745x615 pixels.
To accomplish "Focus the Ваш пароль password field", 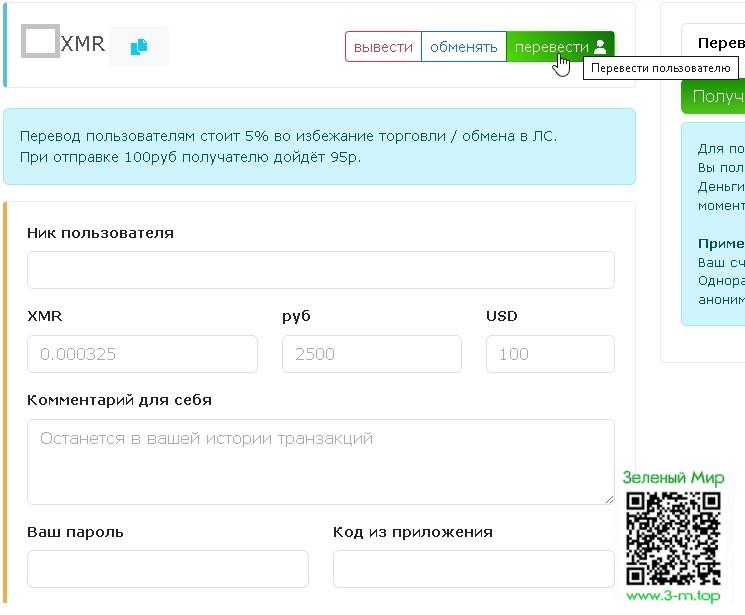I will (167, 569).
